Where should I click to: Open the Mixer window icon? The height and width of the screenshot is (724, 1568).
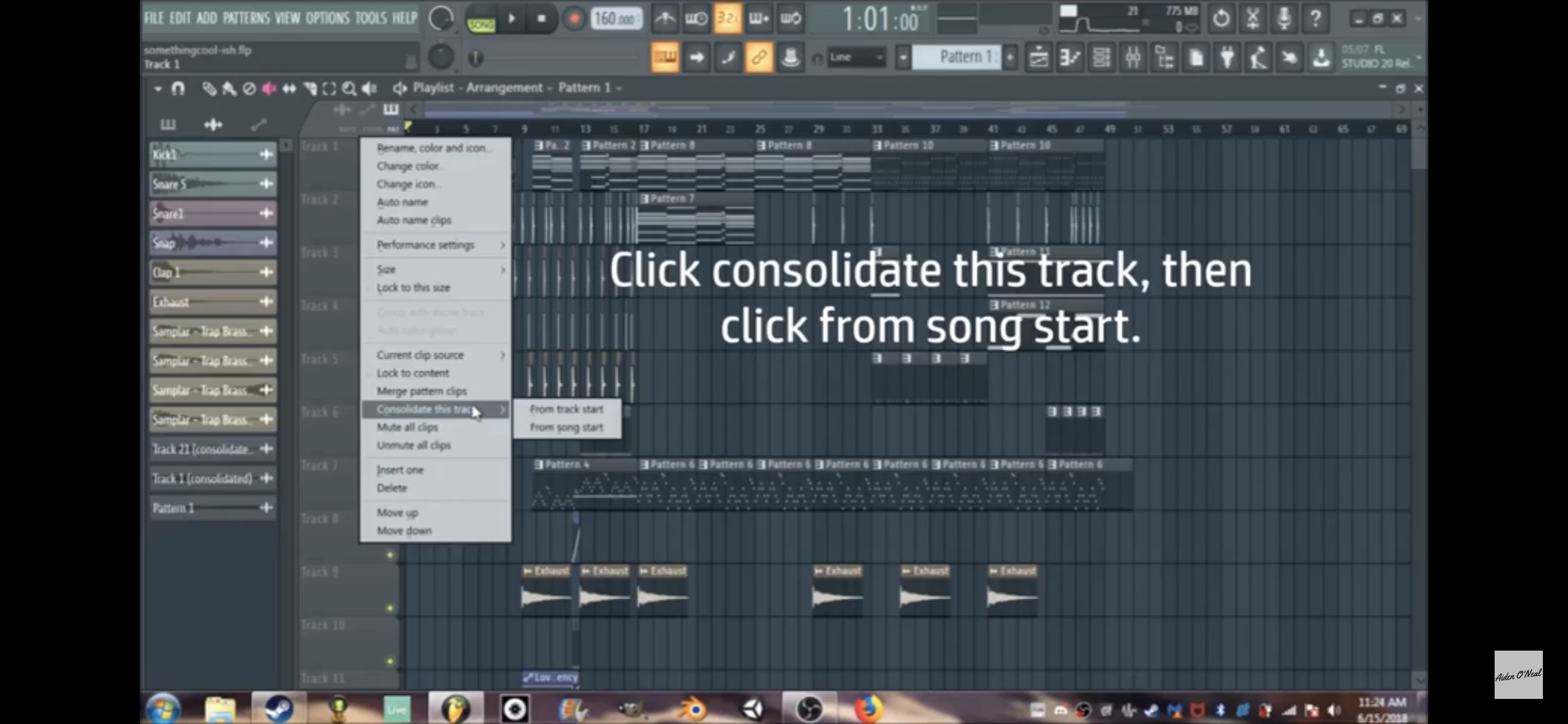(x=1133, y=58)
